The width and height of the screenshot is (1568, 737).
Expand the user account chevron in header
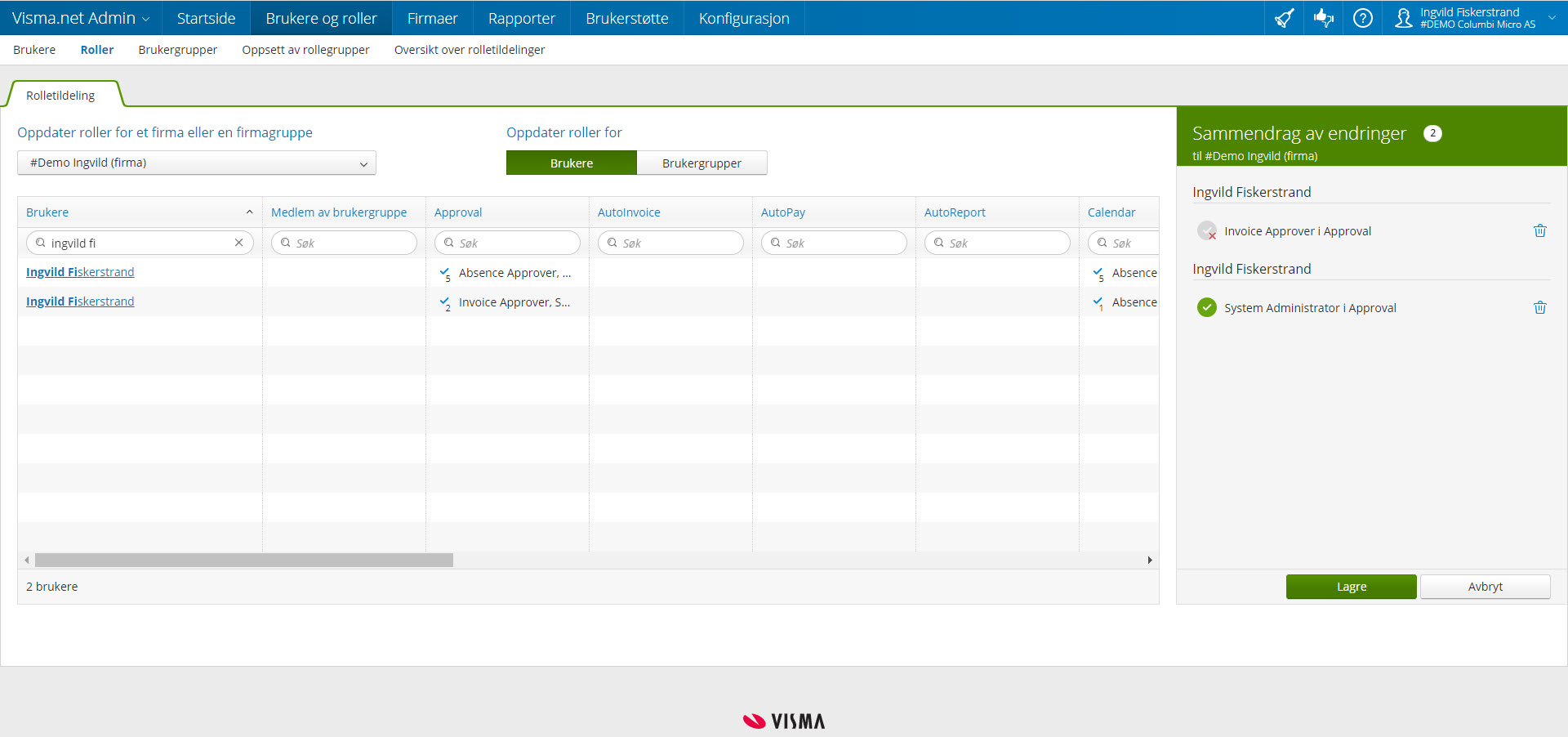1552,18
